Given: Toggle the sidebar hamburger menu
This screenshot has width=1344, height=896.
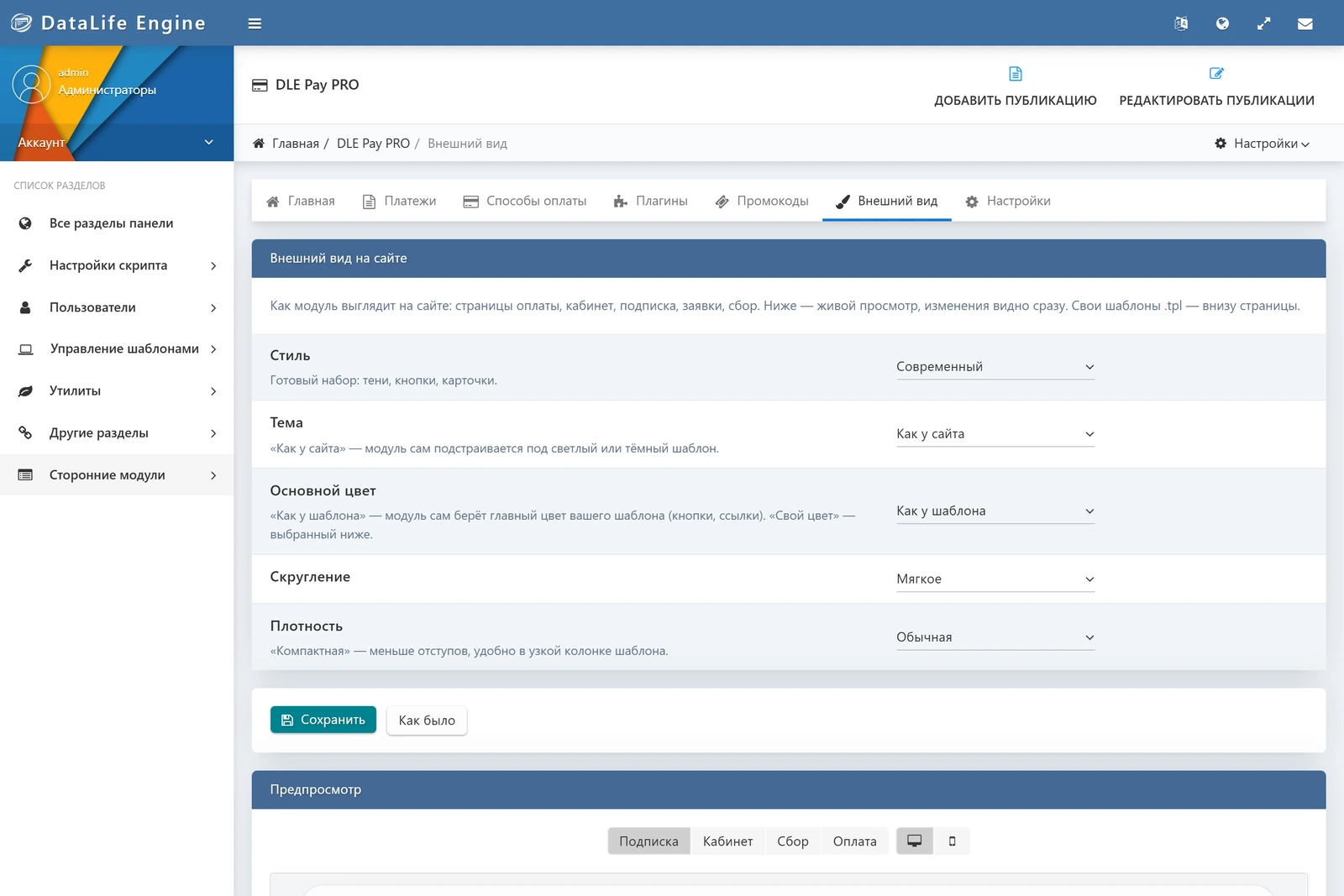Looking at the screenshot, I should (x=255, y=24).
